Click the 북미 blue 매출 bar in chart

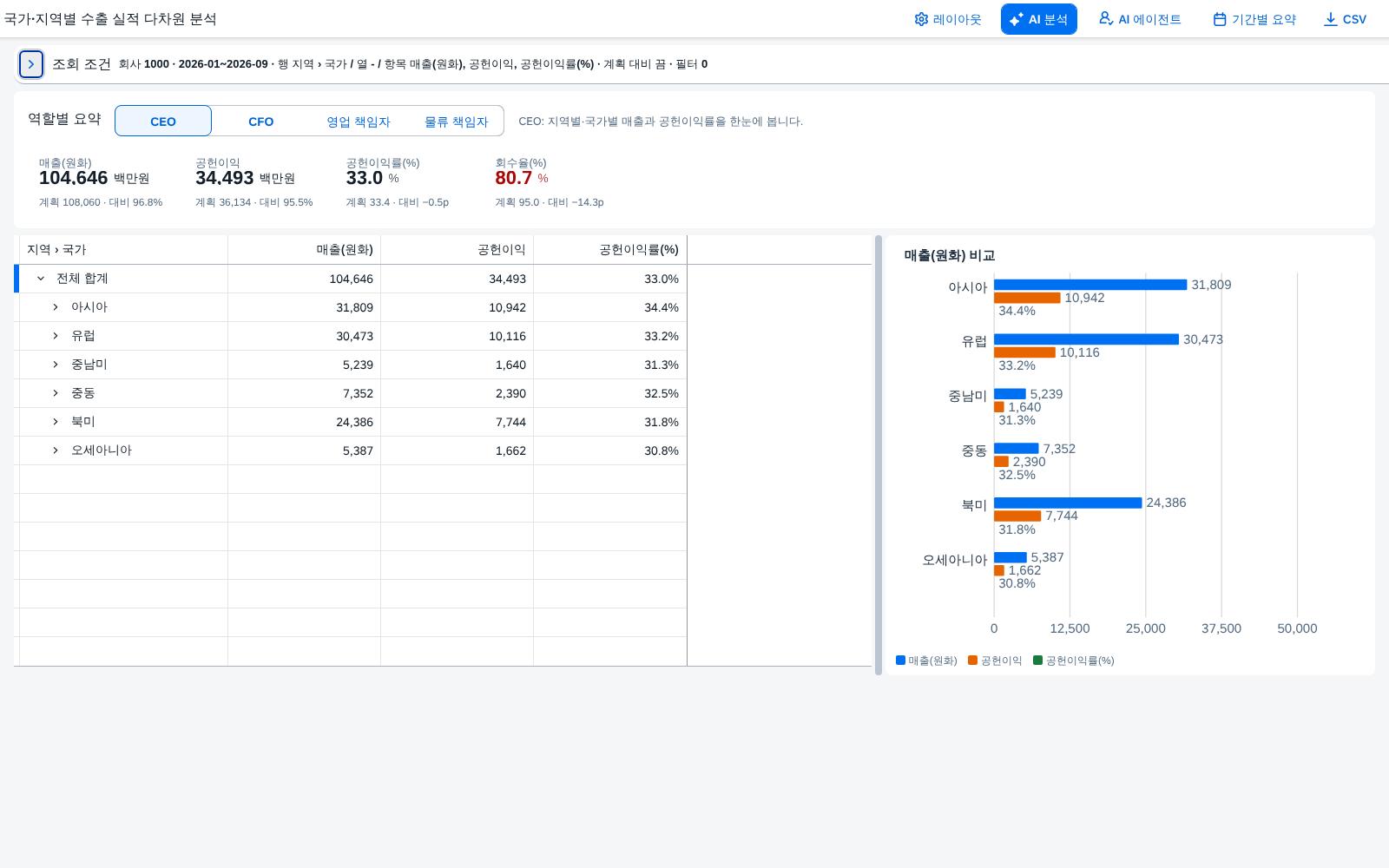pyautogui.click(x=1068, y=503)
